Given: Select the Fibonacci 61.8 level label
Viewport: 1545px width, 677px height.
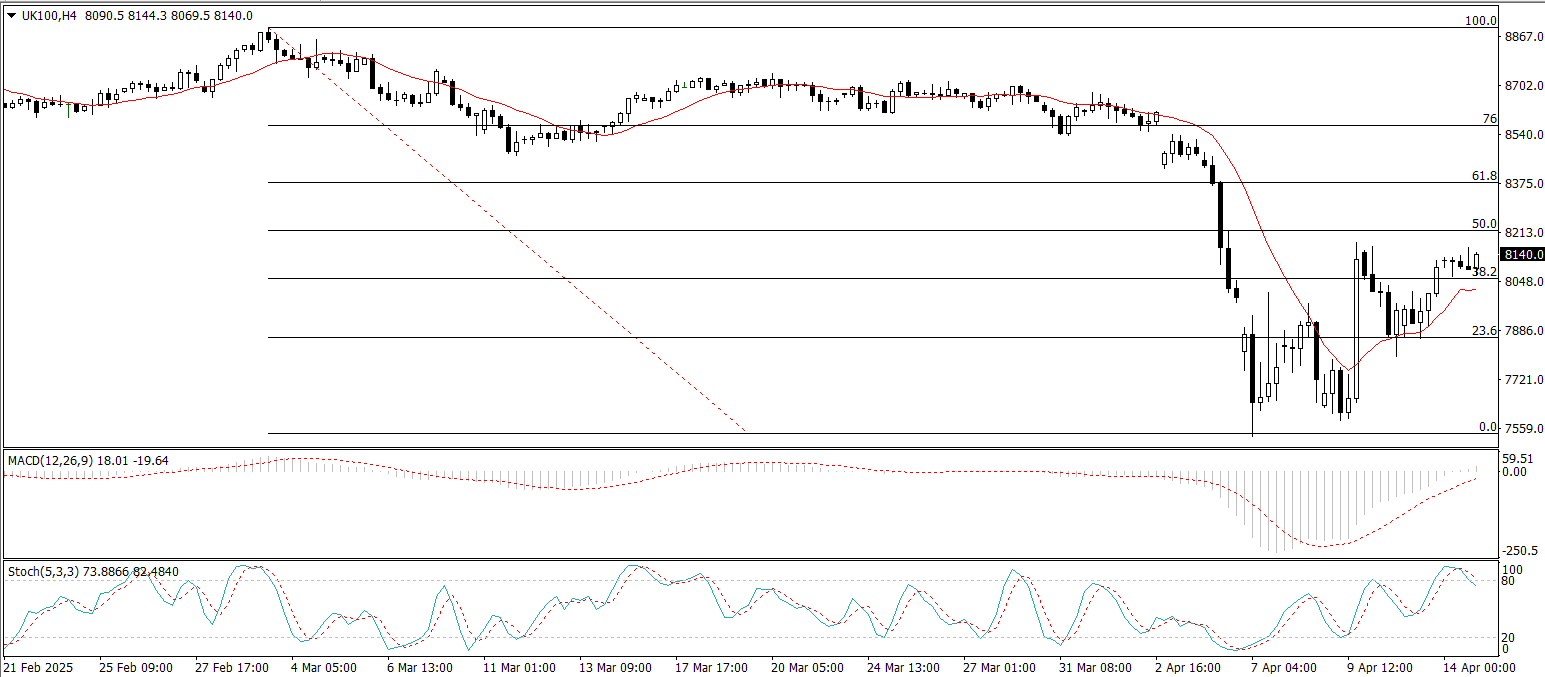Looking at the screenshot, I should point(1484,175).
